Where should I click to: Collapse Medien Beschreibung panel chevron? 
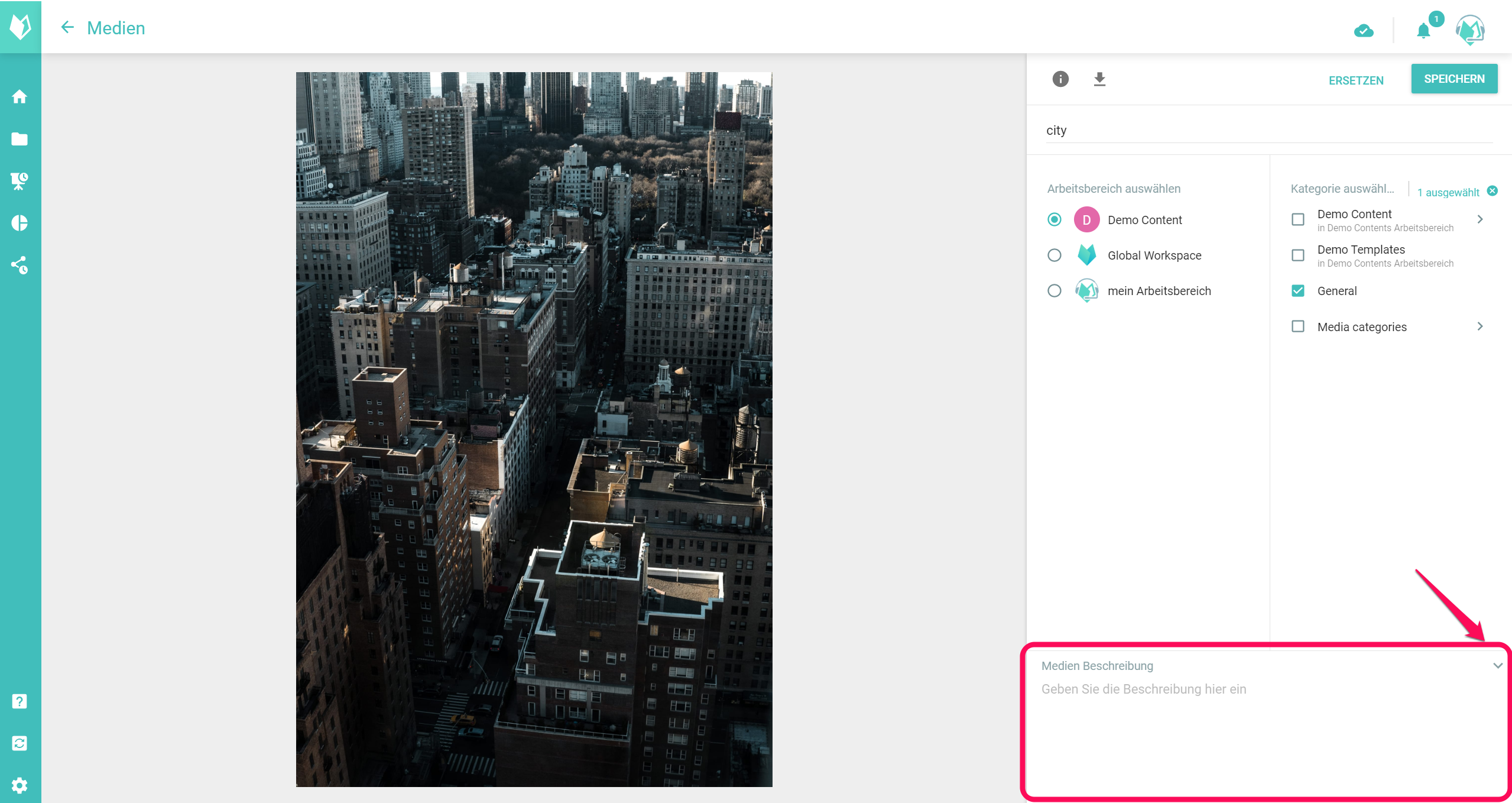(1497, 666)
